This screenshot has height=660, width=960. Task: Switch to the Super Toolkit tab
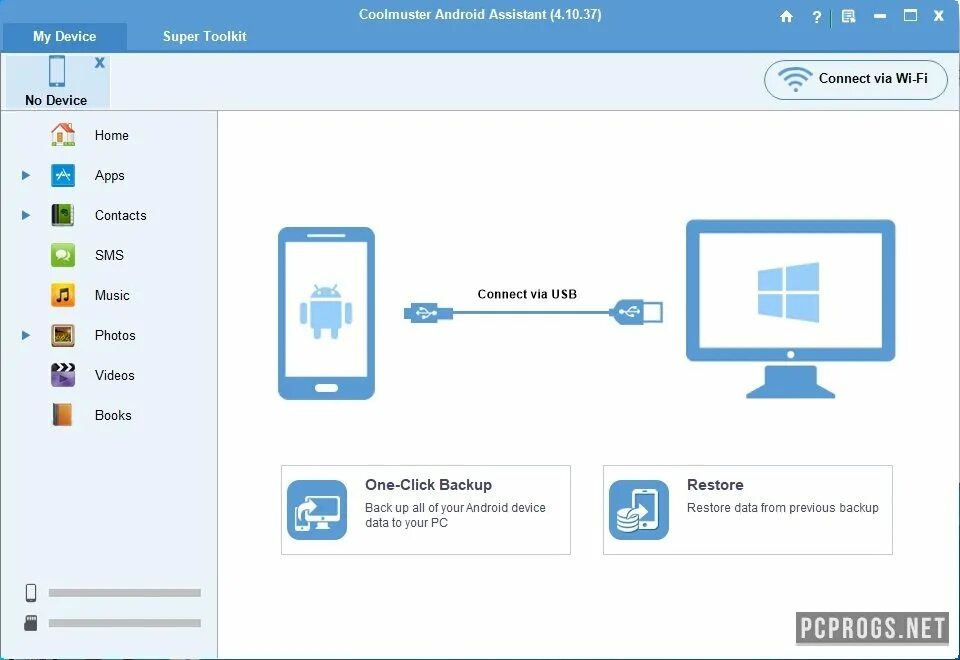(204, 37)
